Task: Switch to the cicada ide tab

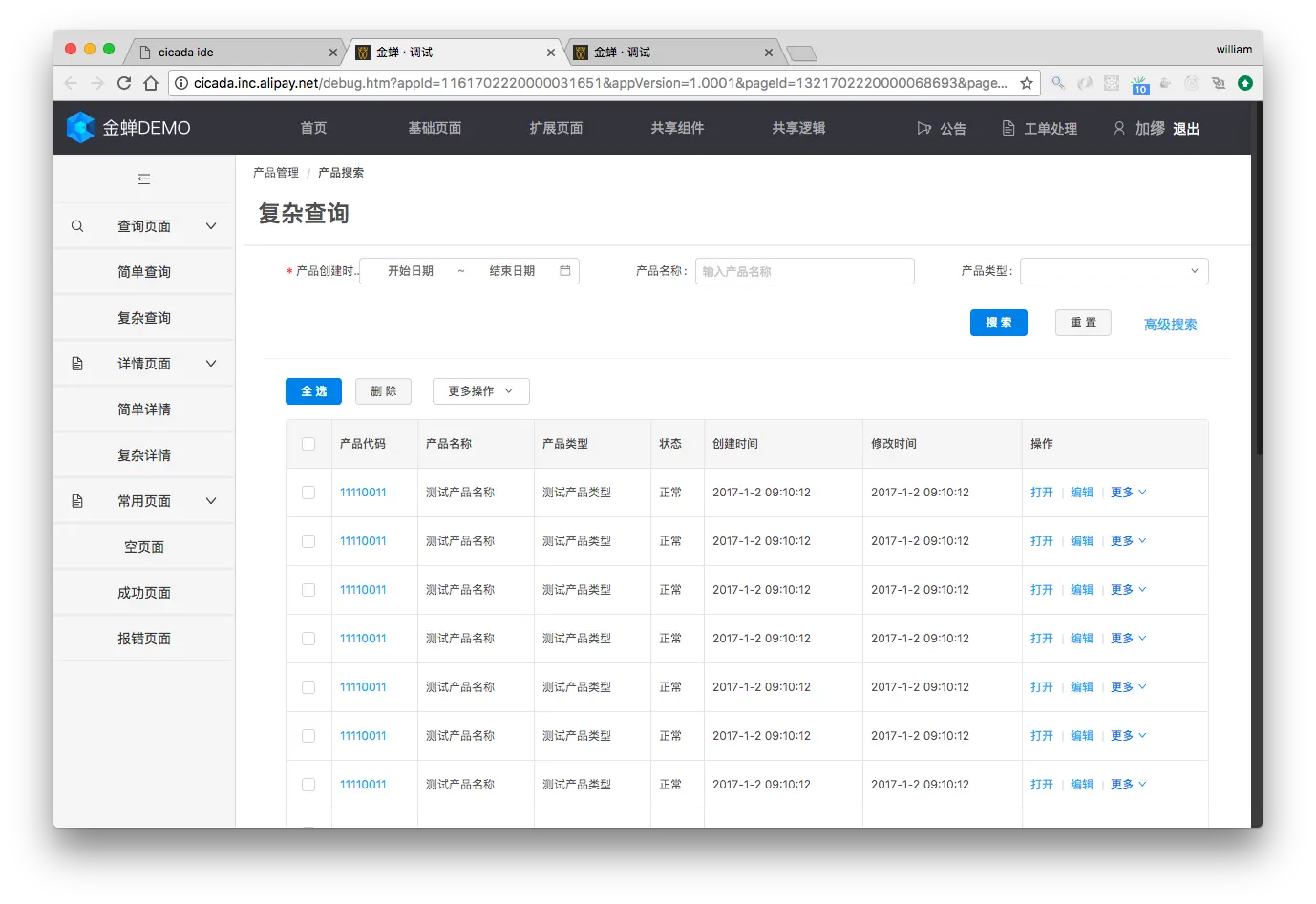Action: click(233, 53)
